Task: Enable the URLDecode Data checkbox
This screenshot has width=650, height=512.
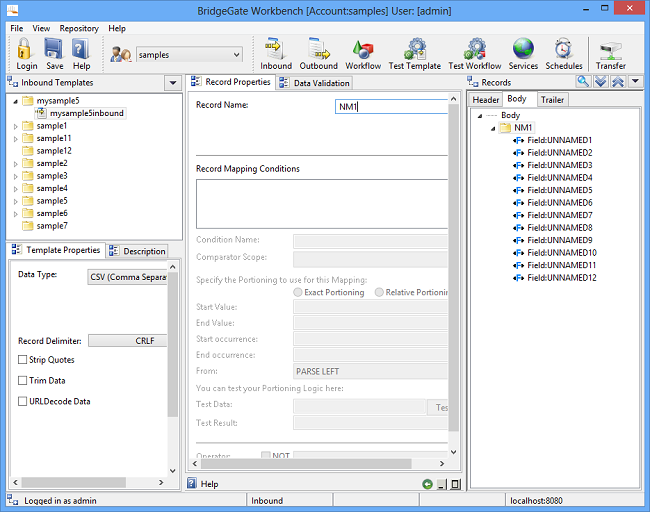Action: point(22,401)
